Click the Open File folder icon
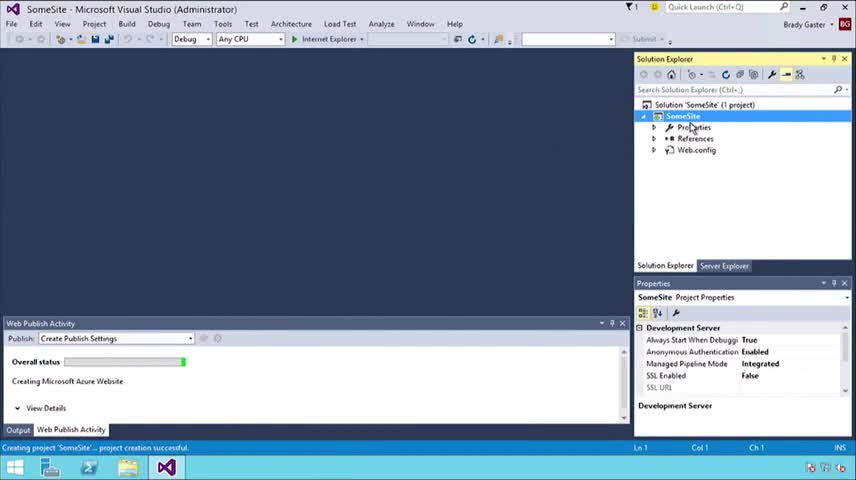856x480 pixels. (81, 39)
